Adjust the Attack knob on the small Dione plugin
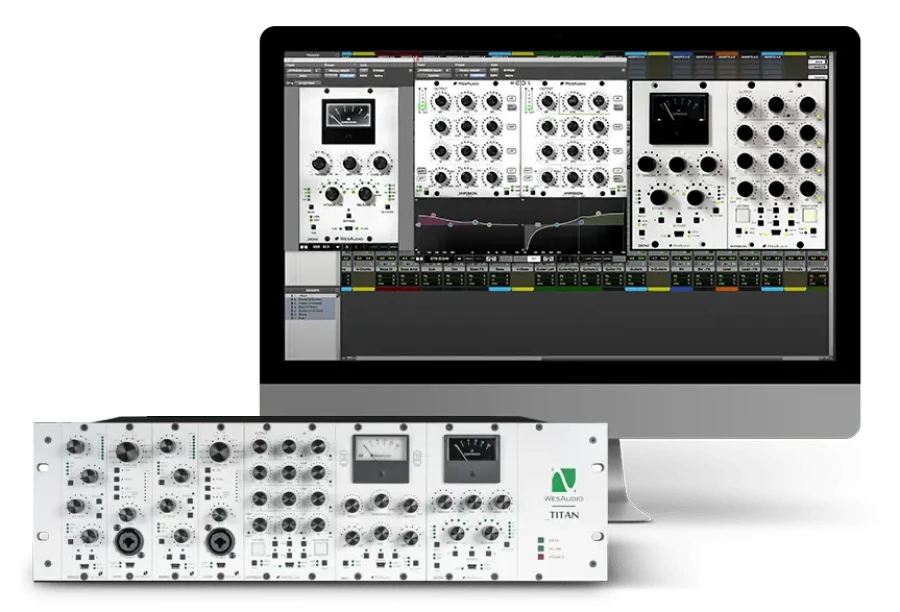Viewport: 900px width, 612px height. tap(332, 193)
